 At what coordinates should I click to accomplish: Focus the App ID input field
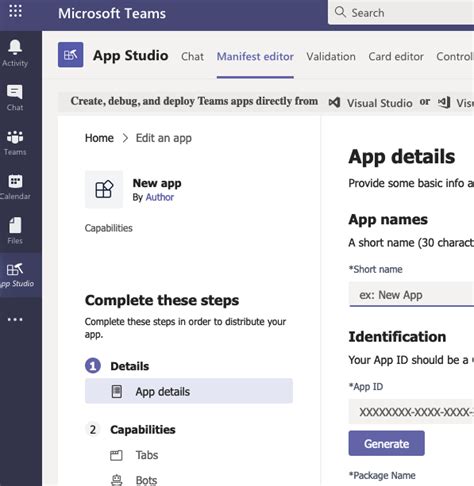point(411,412)
